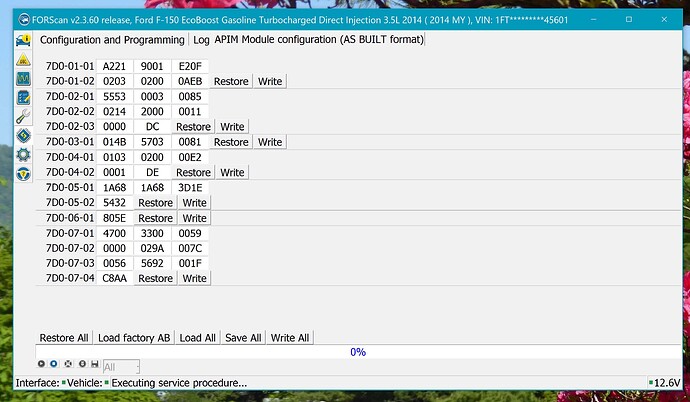Screen dimensions: 690x402
Task: Click Restore in row 7D0-04-02
Action: point(193,172)
